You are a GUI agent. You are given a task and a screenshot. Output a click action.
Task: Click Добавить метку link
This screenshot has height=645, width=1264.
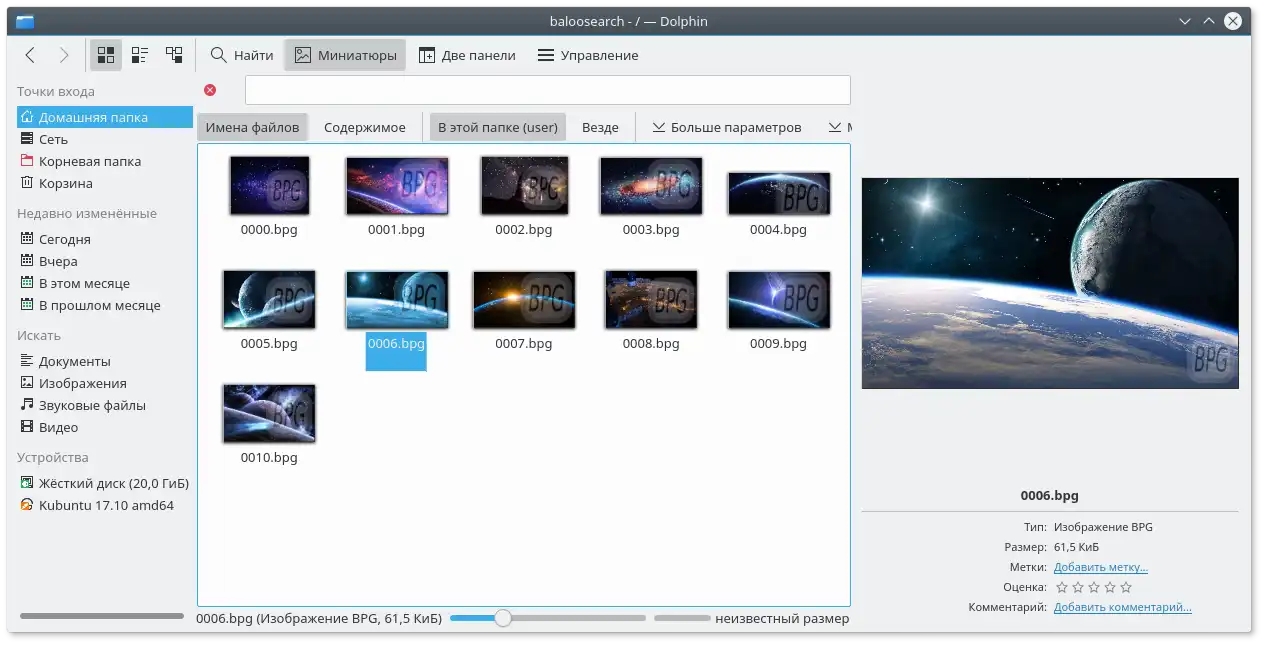tap(1100, 567)
